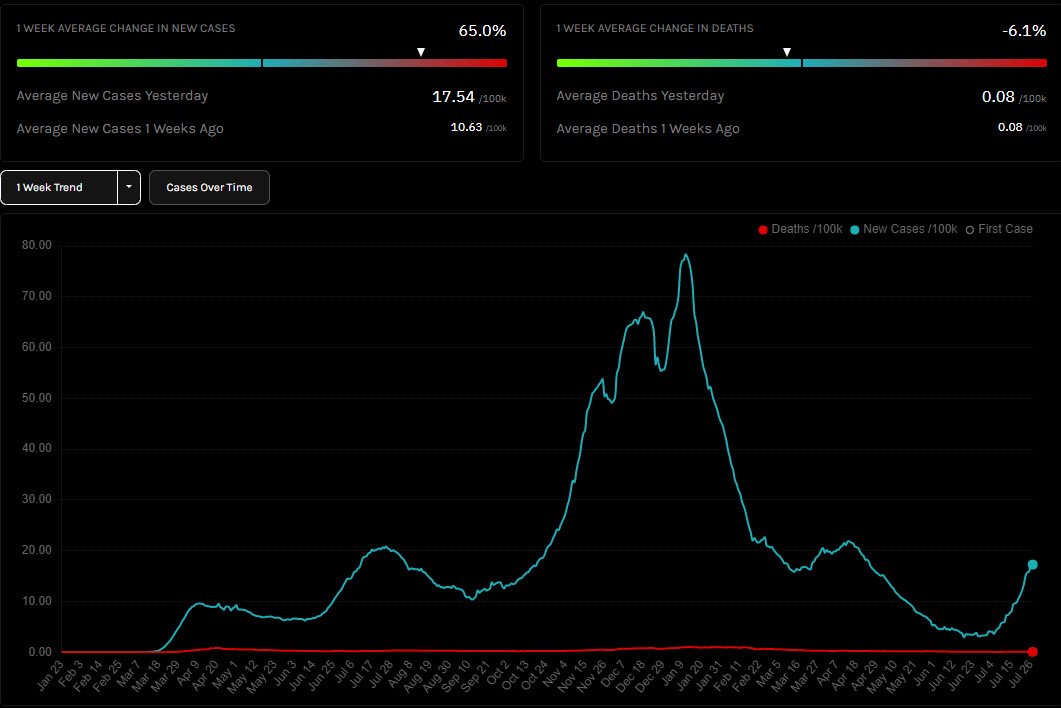The height and width of the screenshot is (708, 1061).
Task: Select the '1 Week Average Change in New Cases' heading
Action: (126, 28)
